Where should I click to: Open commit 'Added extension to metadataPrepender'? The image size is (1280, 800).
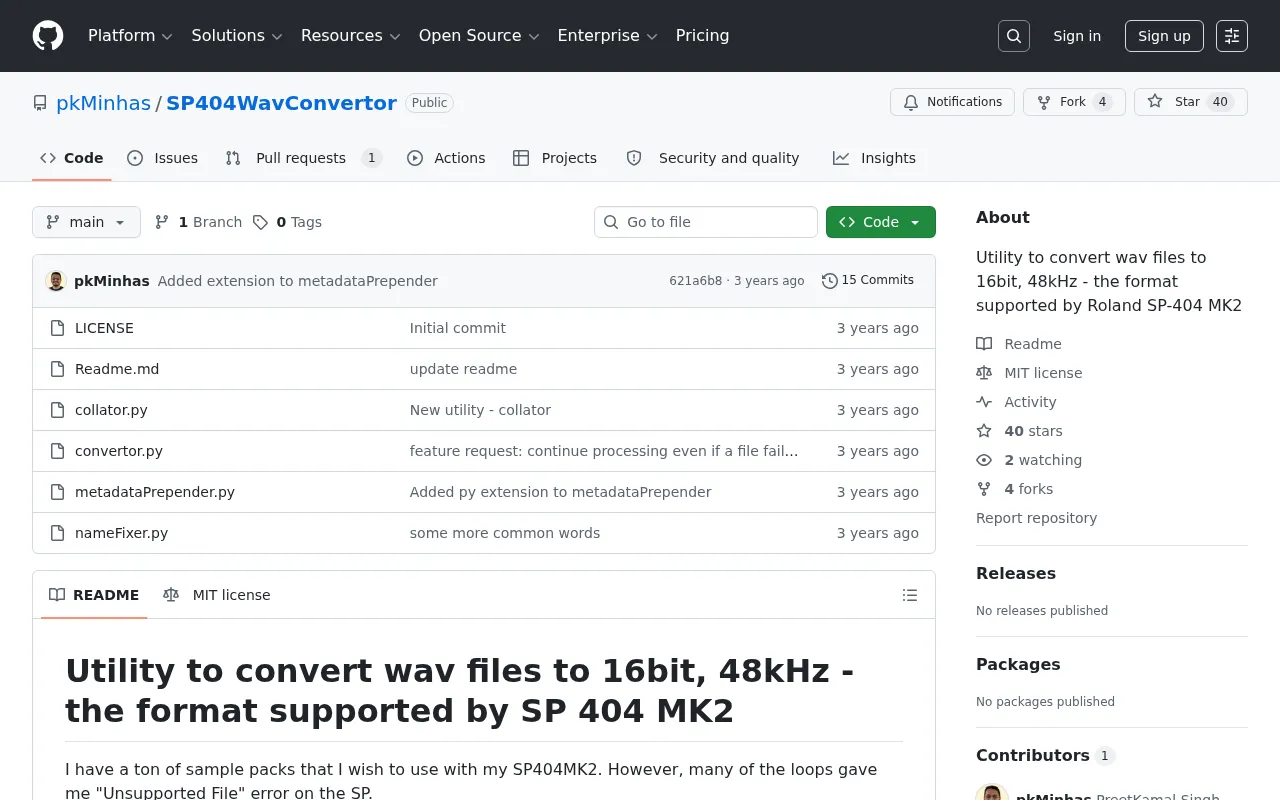298,281
